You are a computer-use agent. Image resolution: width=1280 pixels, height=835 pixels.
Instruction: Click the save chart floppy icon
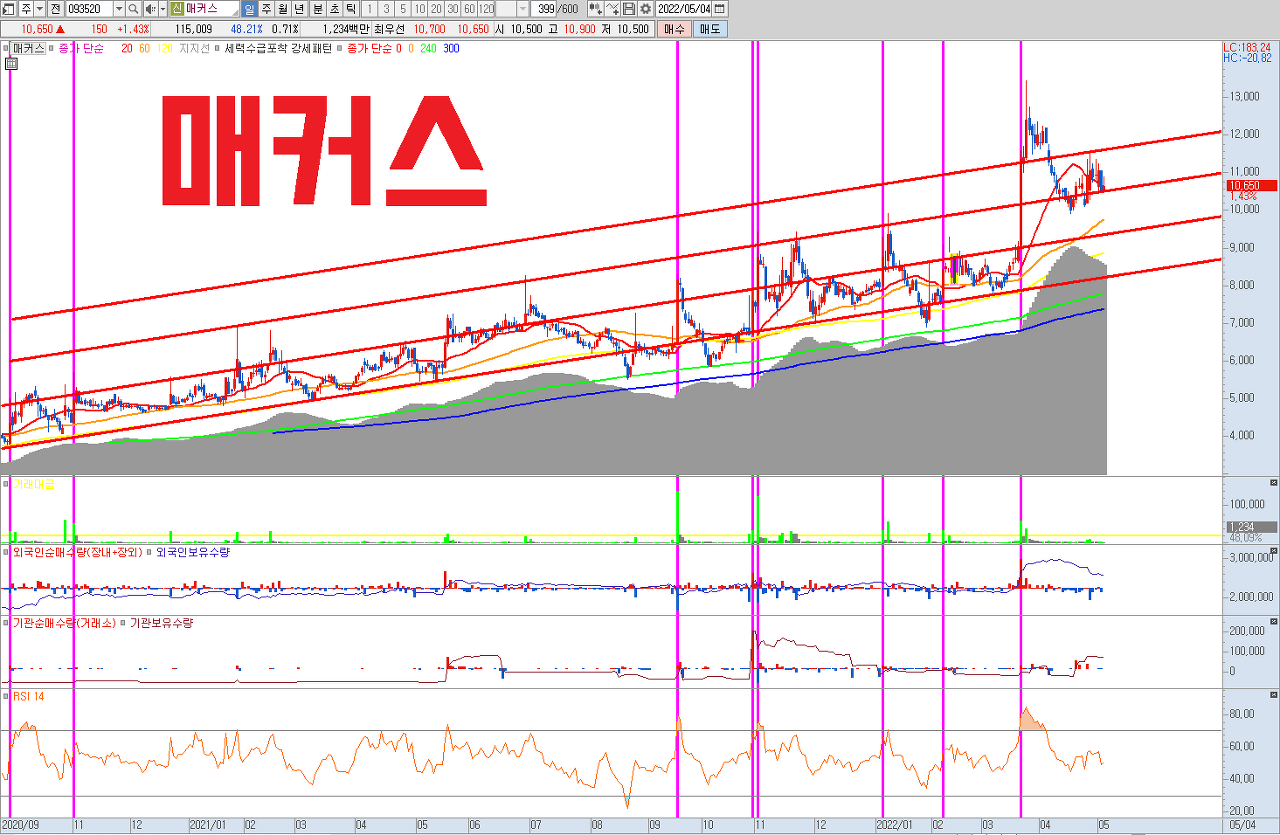pos(629,9)
